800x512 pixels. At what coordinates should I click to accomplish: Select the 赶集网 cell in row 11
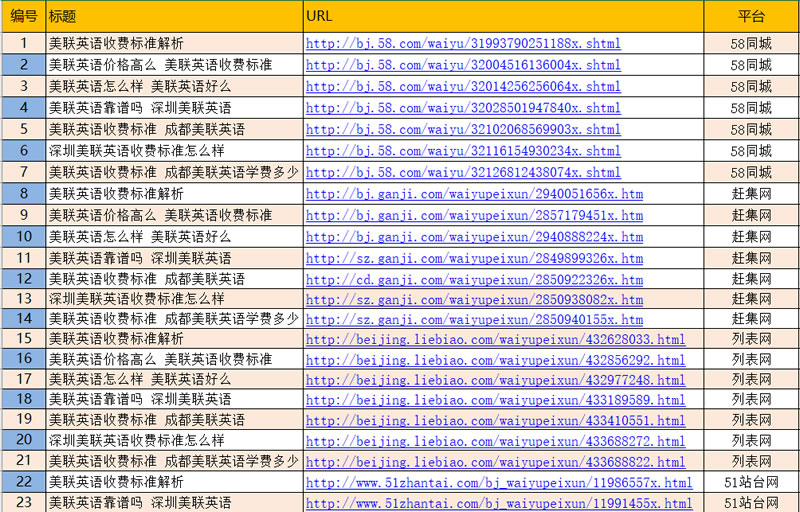point(751,258)
